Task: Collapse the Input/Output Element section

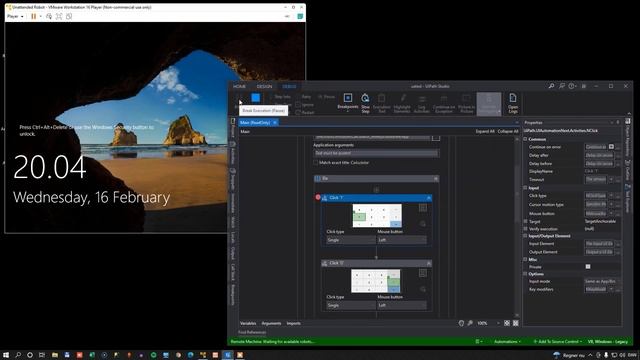Action: [x=525, y=236]
